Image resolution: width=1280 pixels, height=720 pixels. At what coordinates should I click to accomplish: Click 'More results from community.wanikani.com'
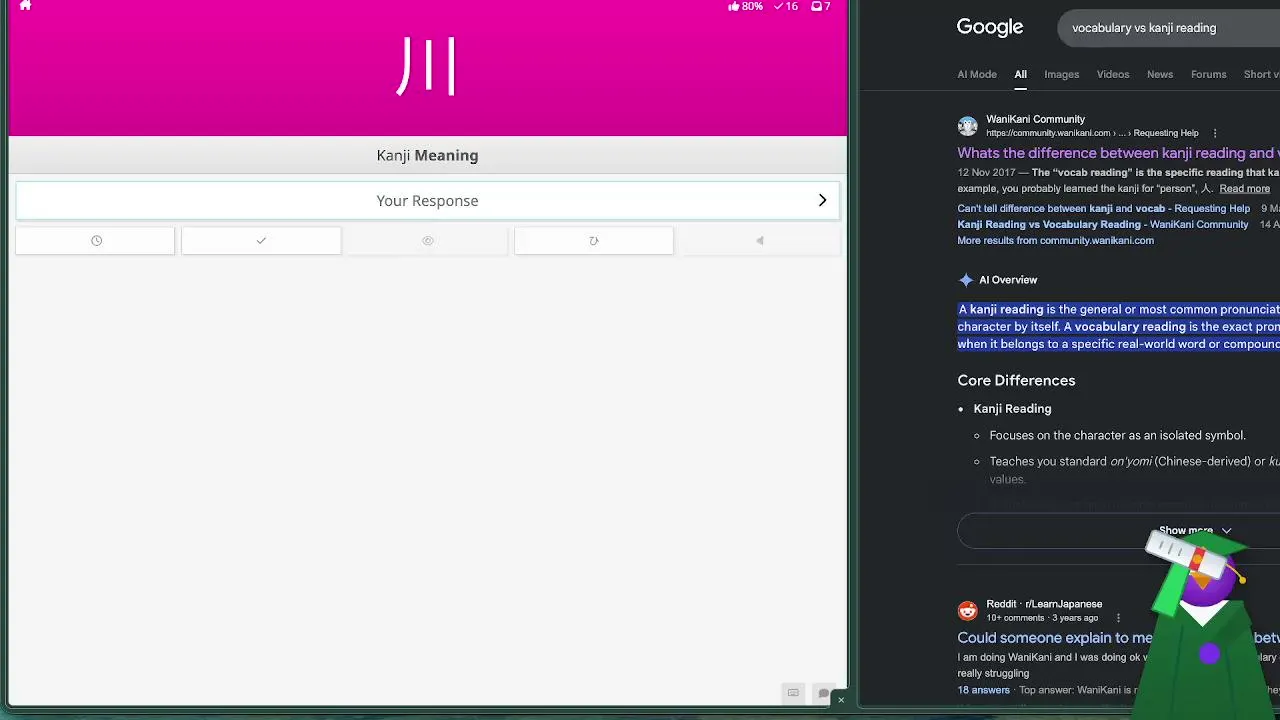coord(1055,240)
